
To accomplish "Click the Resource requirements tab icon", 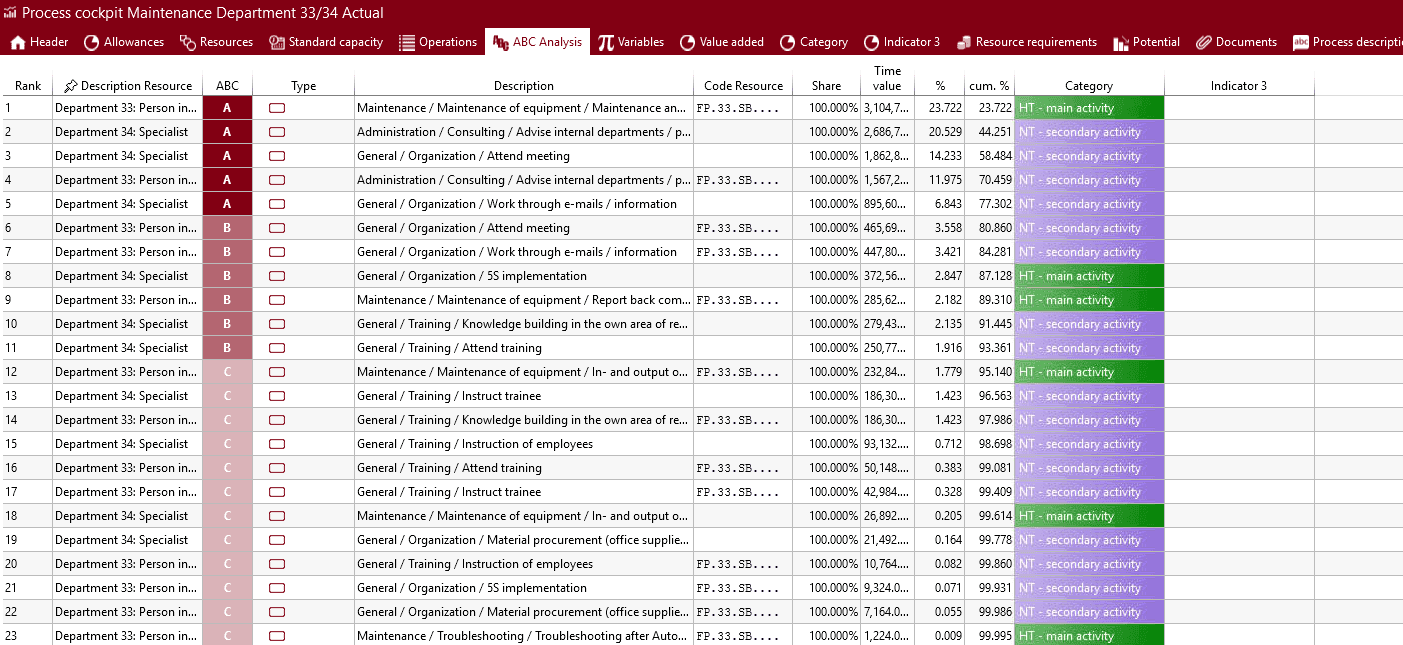I will (x=964, y=42).
